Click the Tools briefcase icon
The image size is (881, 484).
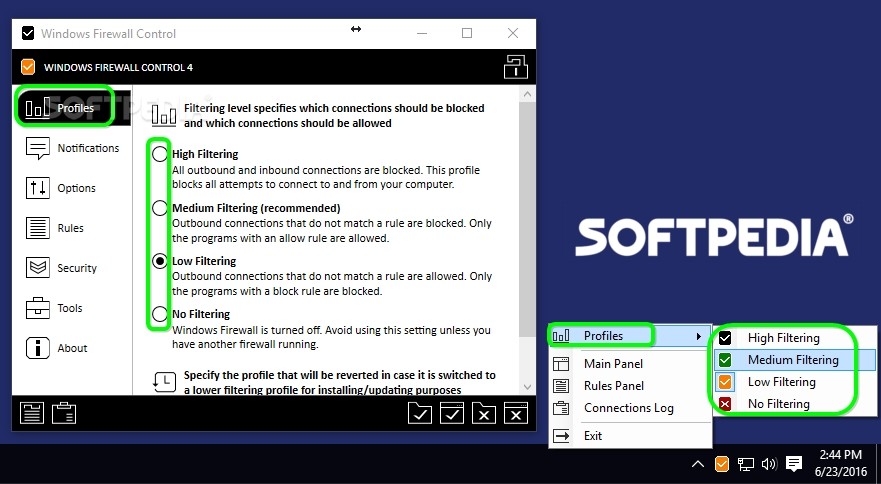[38, 308]
